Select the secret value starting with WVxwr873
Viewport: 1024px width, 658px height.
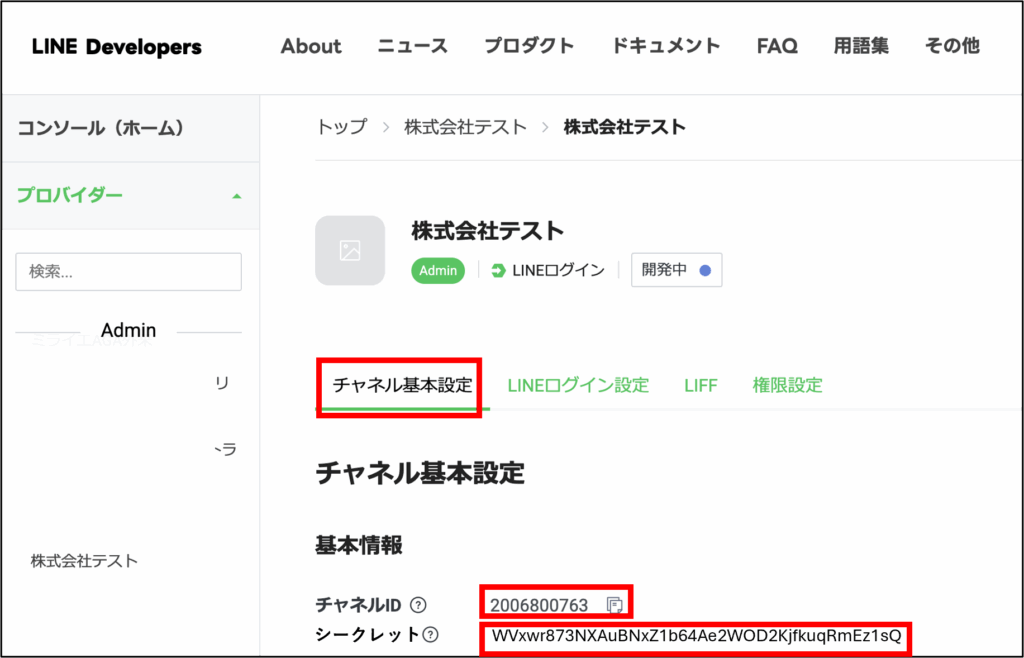pyautogui.click(x=696, y=636)
